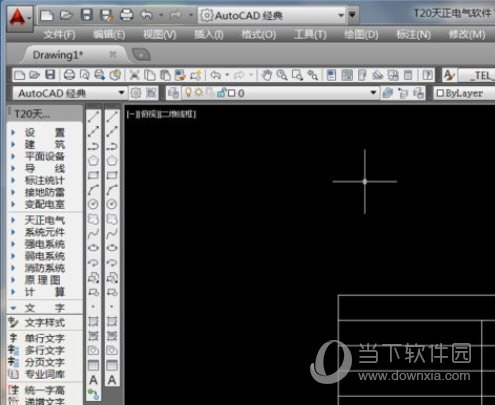Select the Zoom Window tool
This screenshot has height=405, width=495.
[297, 75]
